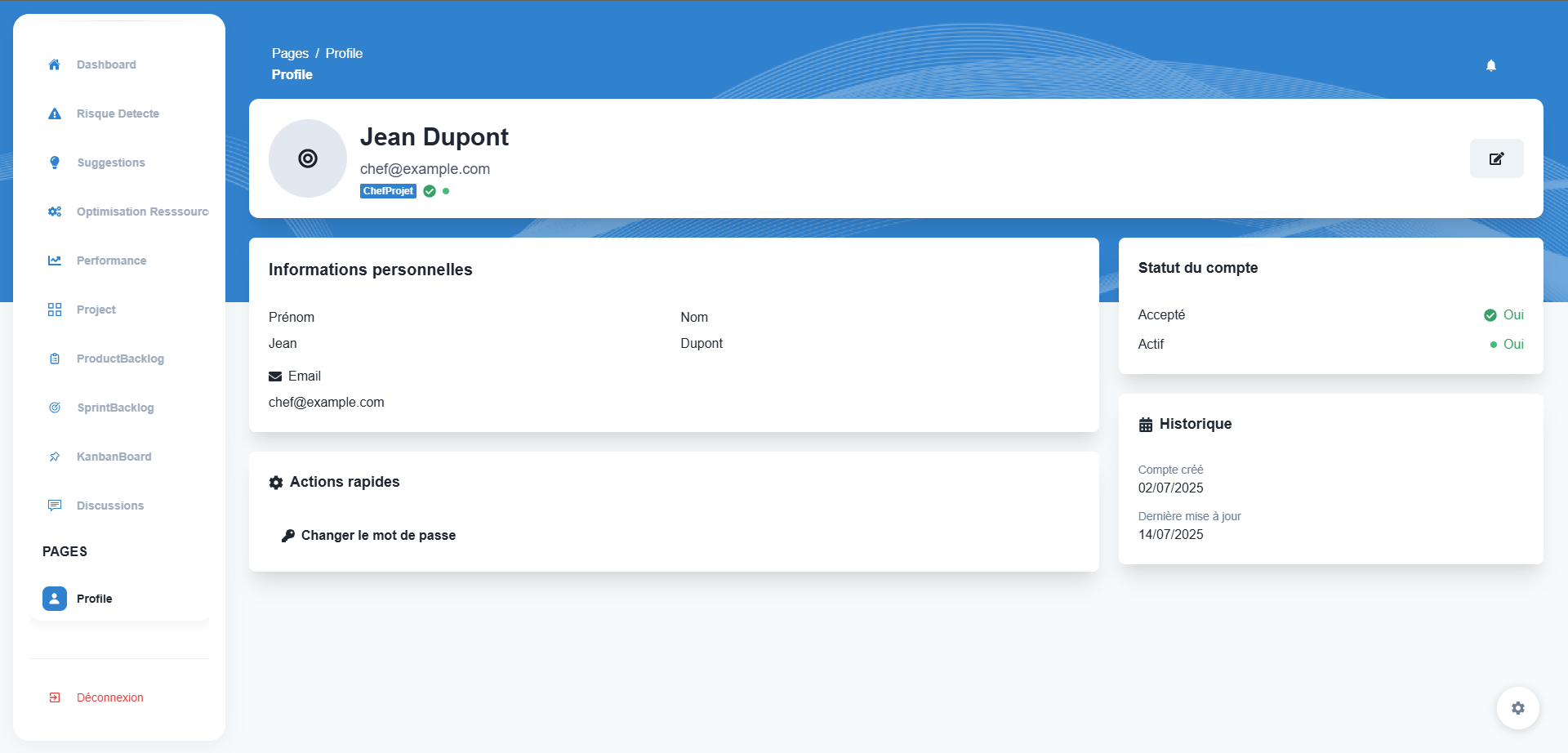Click the edit profile pencil button
Viewport: 1568px width, 753px height.
pos(1497,158)
